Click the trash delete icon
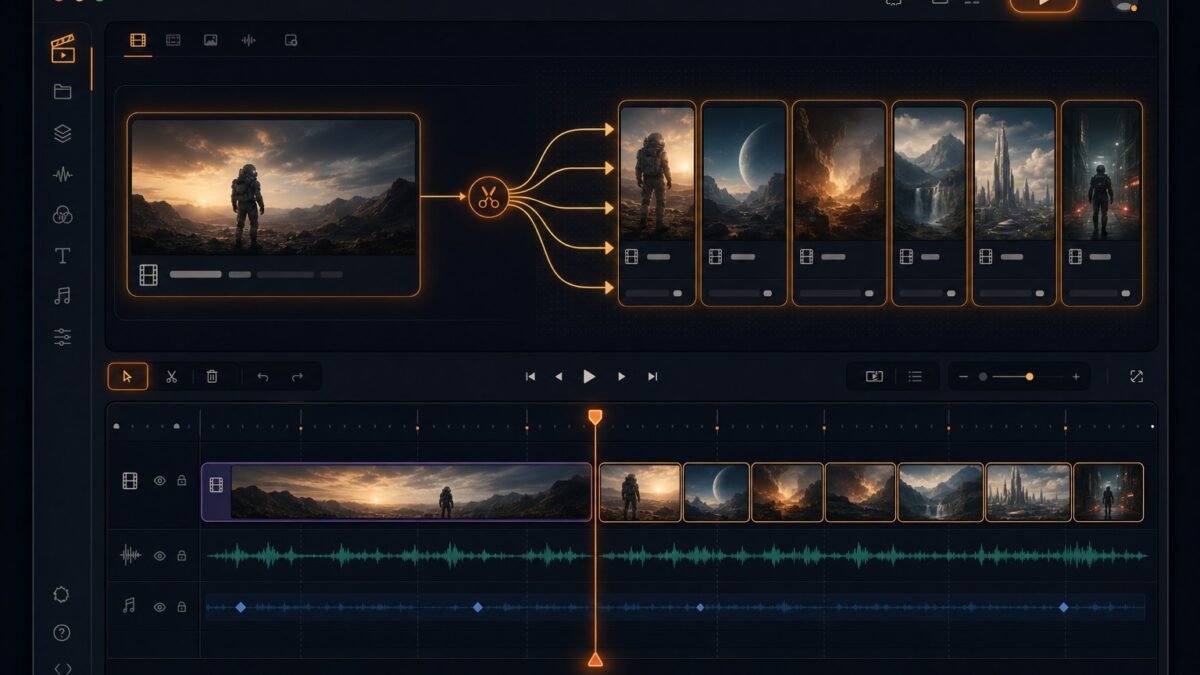 212,376
